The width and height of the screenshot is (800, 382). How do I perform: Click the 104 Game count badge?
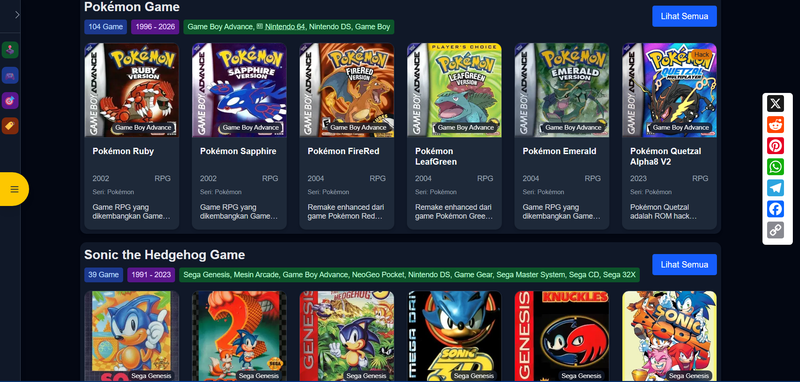point(106,27)
